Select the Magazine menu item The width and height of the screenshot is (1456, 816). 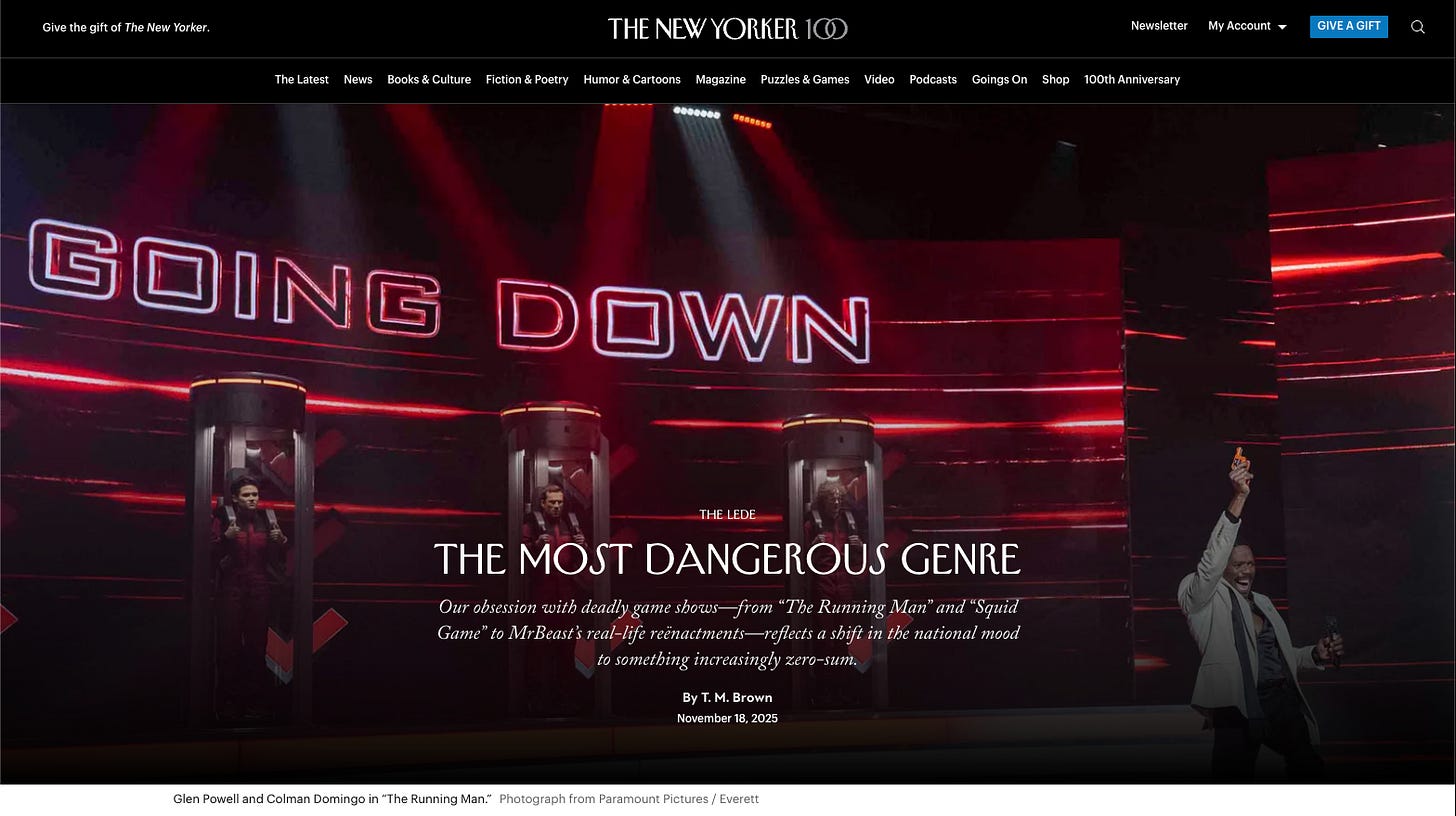pyautogui.click(x=720, y=80)
